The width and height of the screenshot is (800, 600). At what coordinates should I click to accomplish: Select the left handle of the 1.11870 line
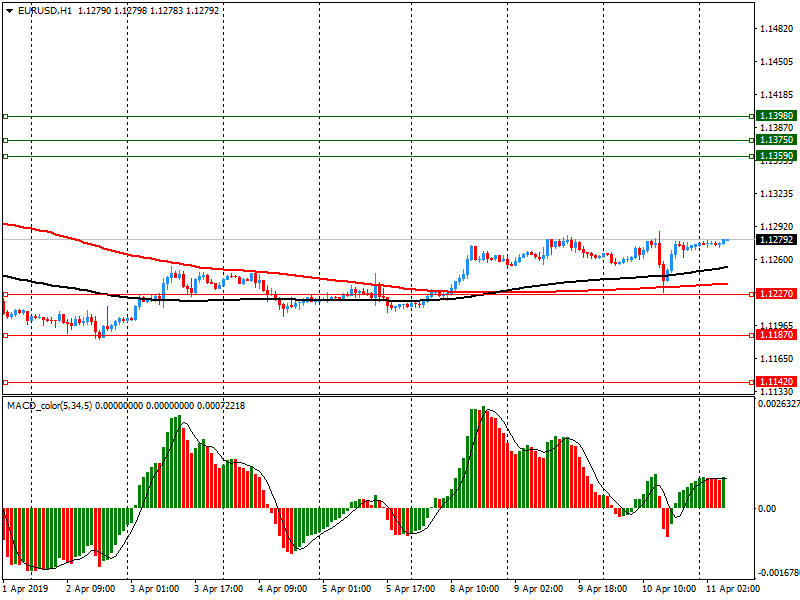coord(6,335)
